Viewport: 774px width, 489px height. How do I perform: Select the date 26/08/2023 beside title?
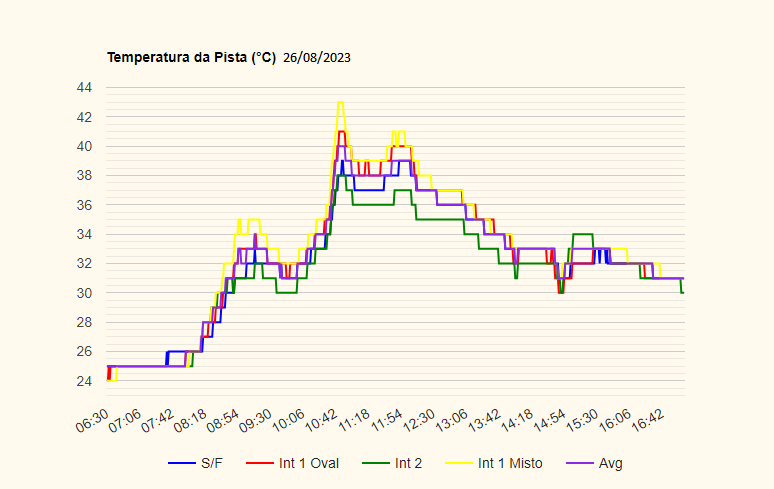tap(317, 58)
